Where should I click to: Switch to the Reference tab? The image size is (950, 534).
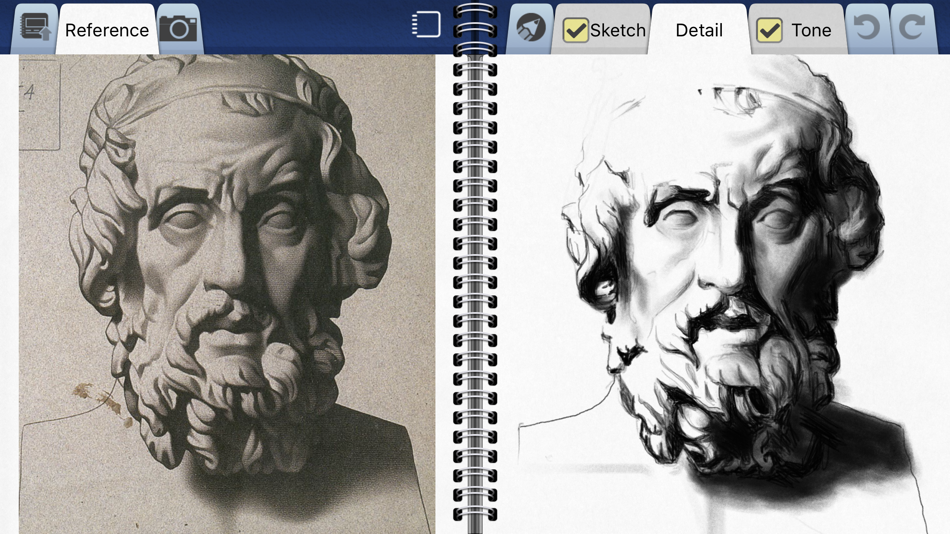[107, 30]
